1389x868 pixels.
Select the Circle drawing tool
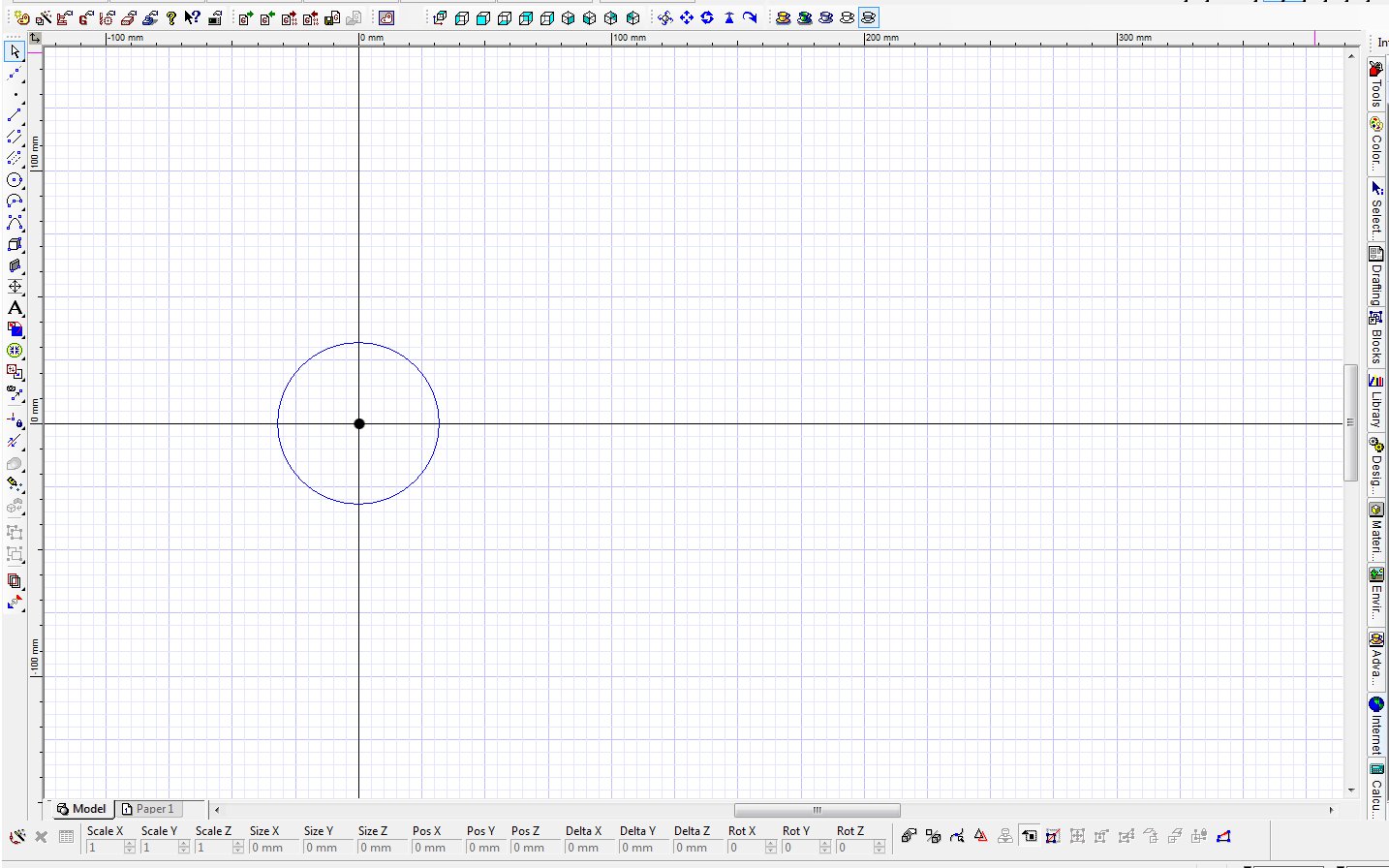(x=15, y=179)
